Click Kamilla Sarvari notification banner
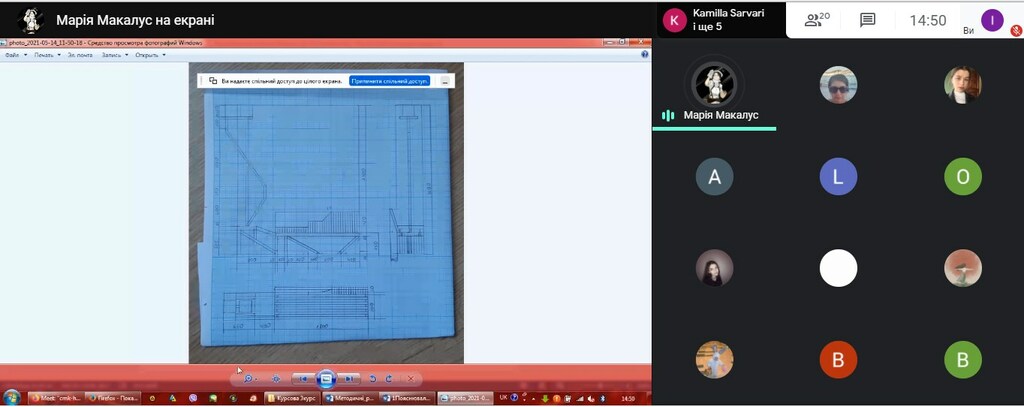 point(722,20)
